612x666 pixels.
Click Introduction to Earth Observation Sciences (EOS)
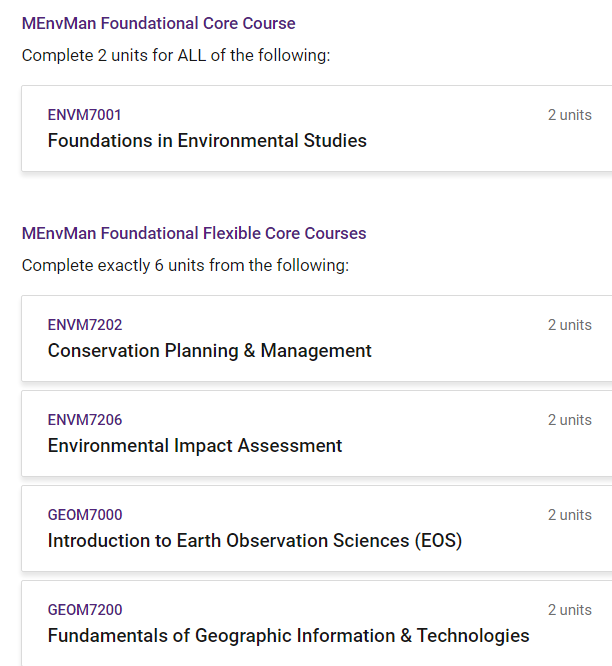click(254, 541)
